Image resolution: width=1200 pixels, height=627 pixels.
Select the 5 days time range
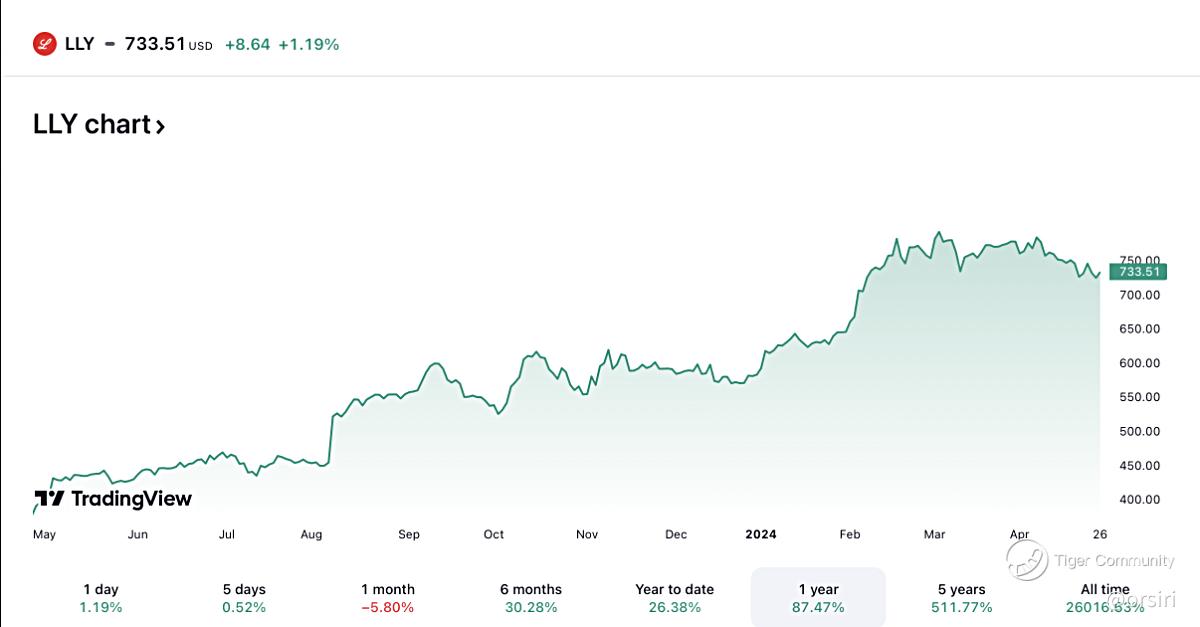(244, 598)
